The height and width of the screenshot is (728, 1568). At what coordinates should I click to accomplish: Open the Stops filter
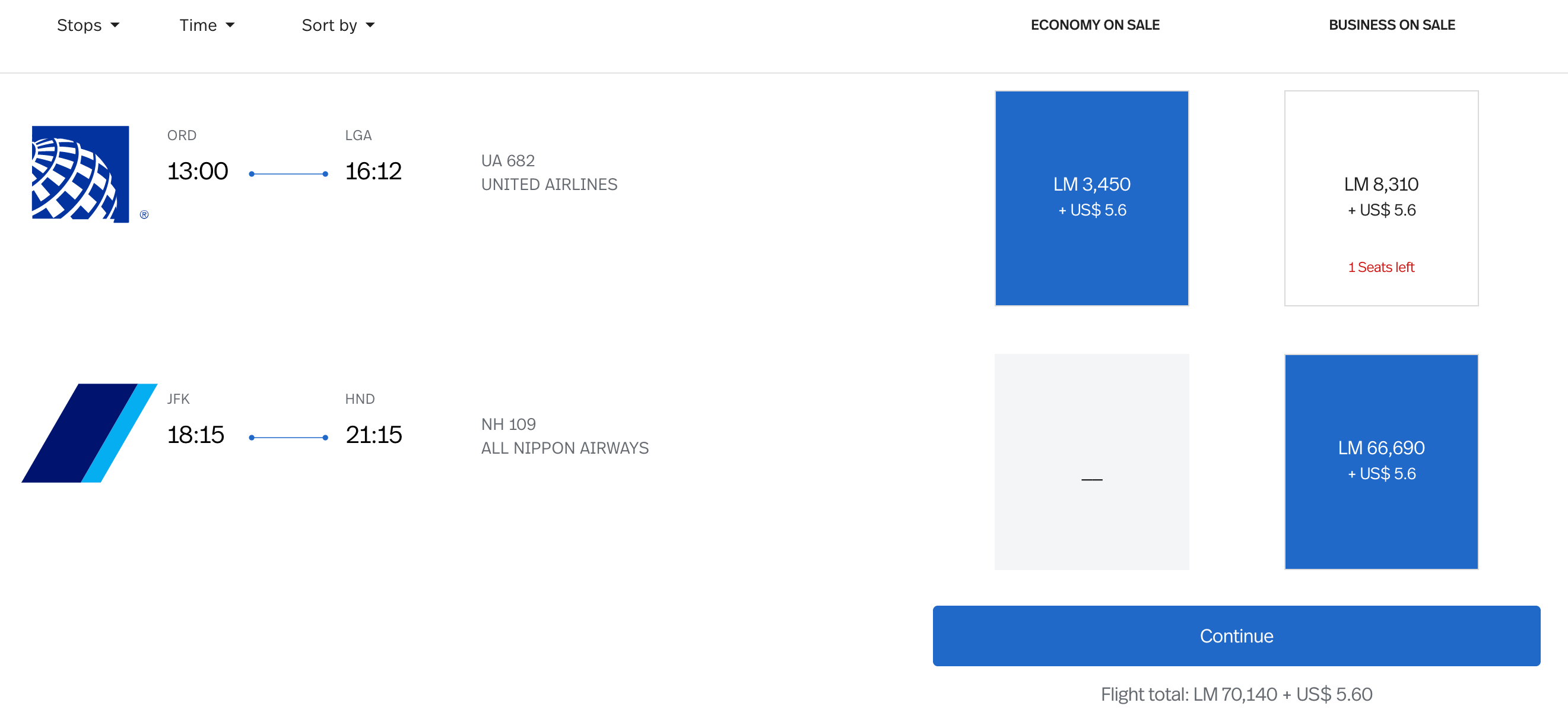(80, 26)
